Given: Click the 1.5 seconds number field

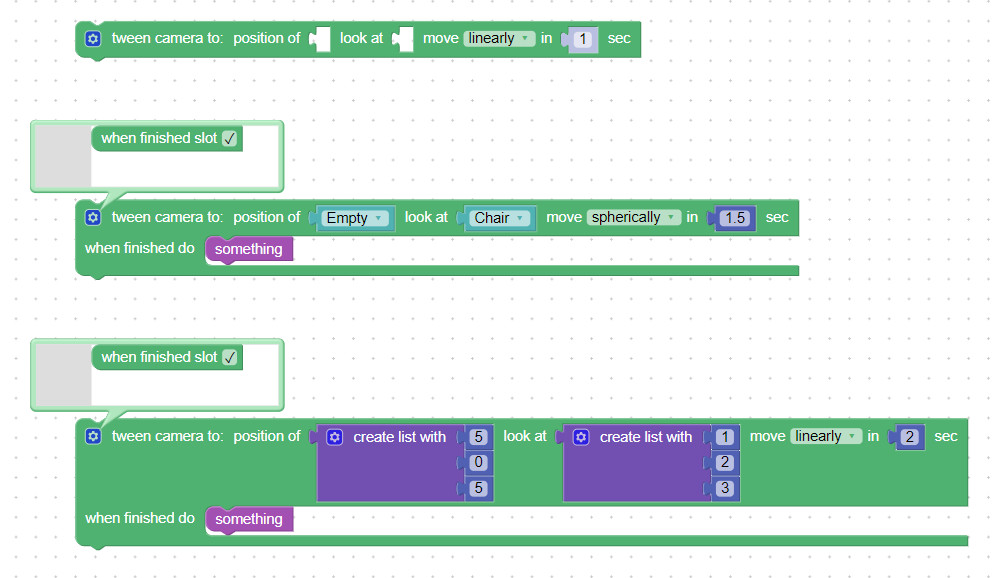Looking at the screenshot, I should coord(735,218).
